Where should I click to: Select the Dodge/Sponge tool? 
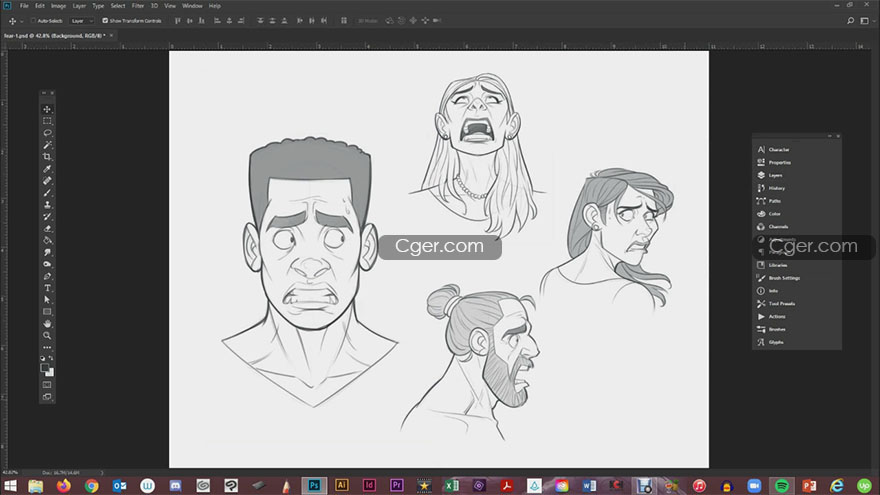pyautogui.click(x=47, y=264)
